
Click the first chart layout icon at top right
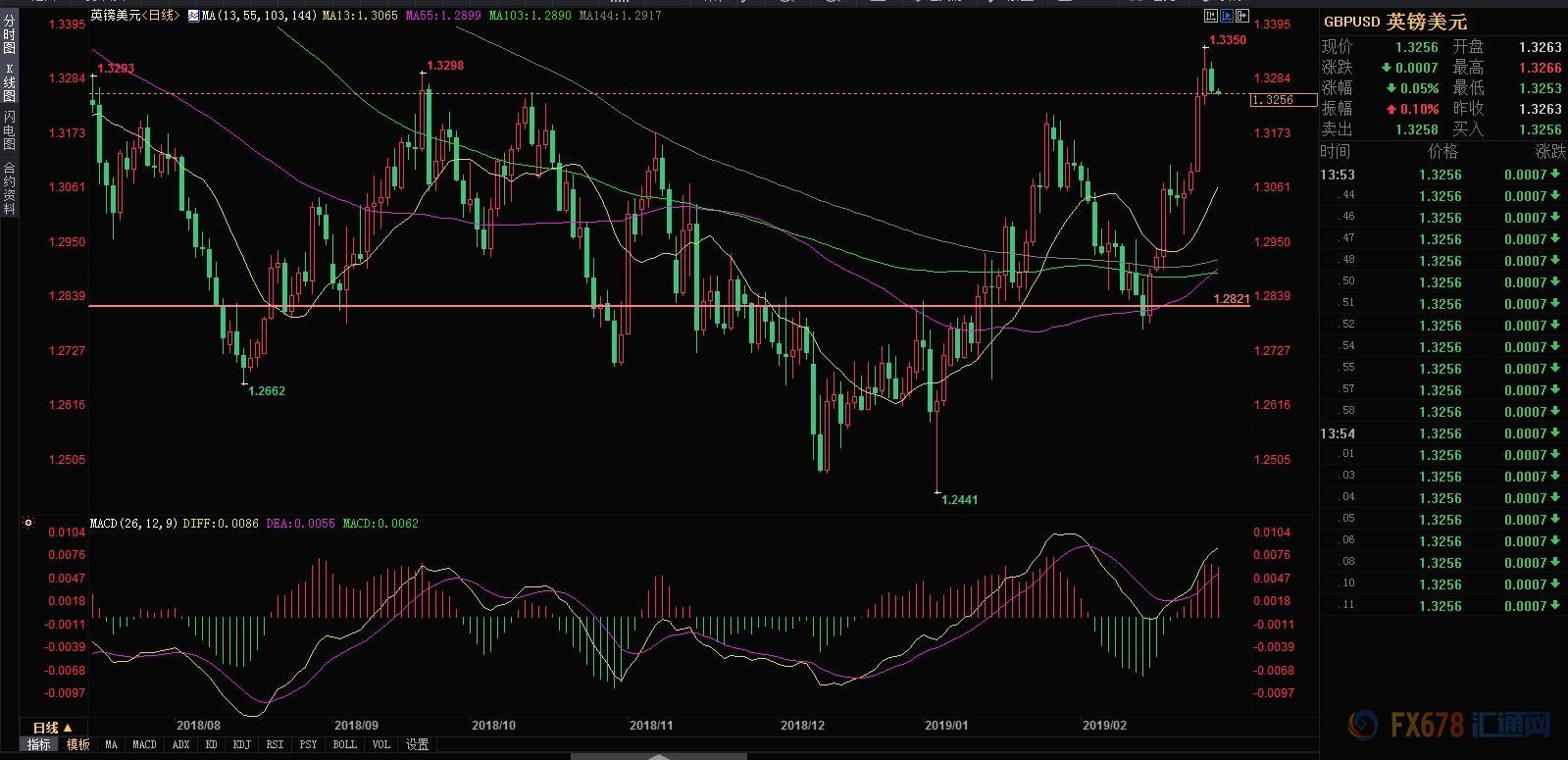pos(1211,16)
